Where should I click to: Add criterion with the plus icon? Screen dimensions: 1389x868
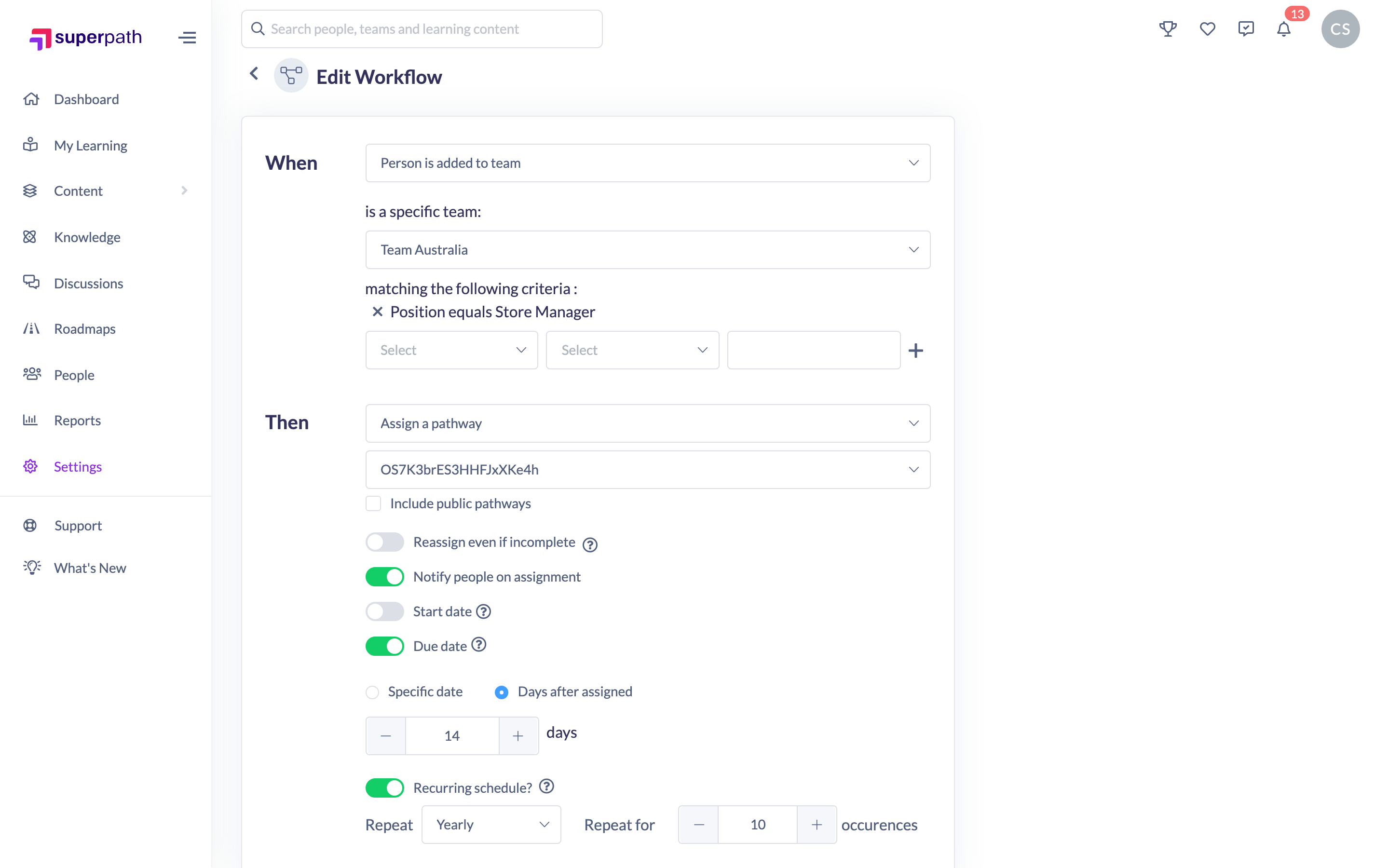[x=915, y=350]
